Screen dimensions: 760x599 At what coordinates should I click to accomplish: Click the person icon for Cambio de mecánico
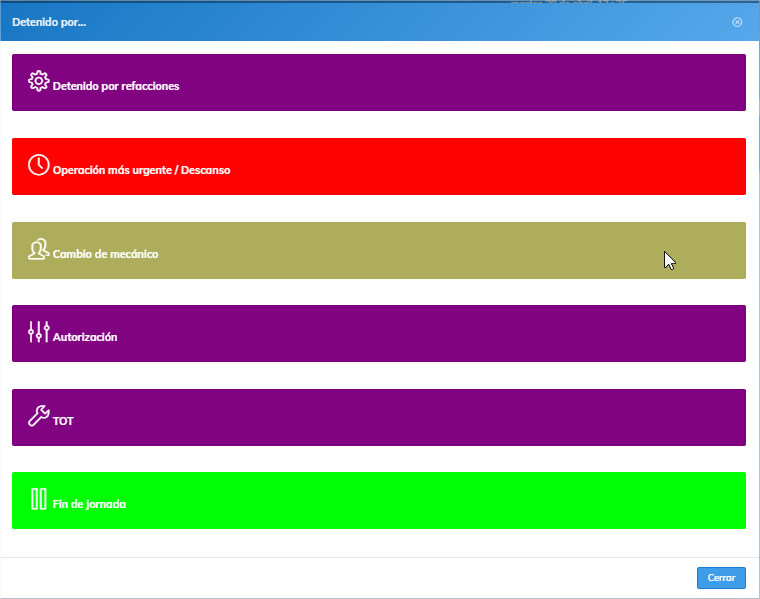coord(38,249)
